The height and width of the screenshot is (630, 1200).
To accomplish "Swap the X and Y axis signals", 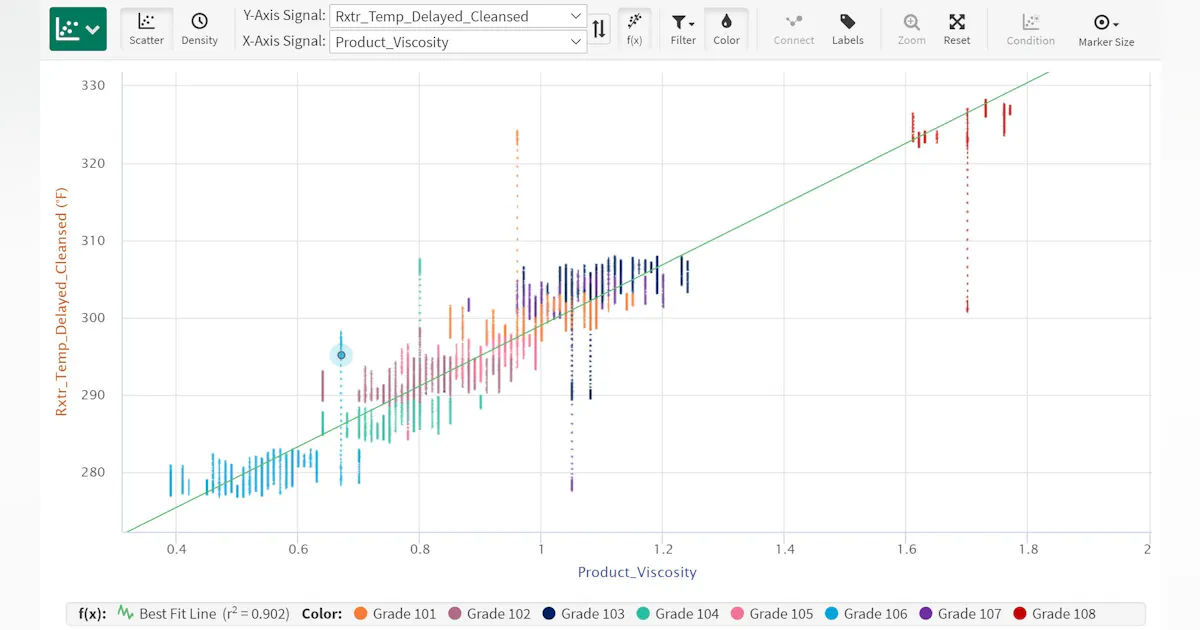I will 599,29.
